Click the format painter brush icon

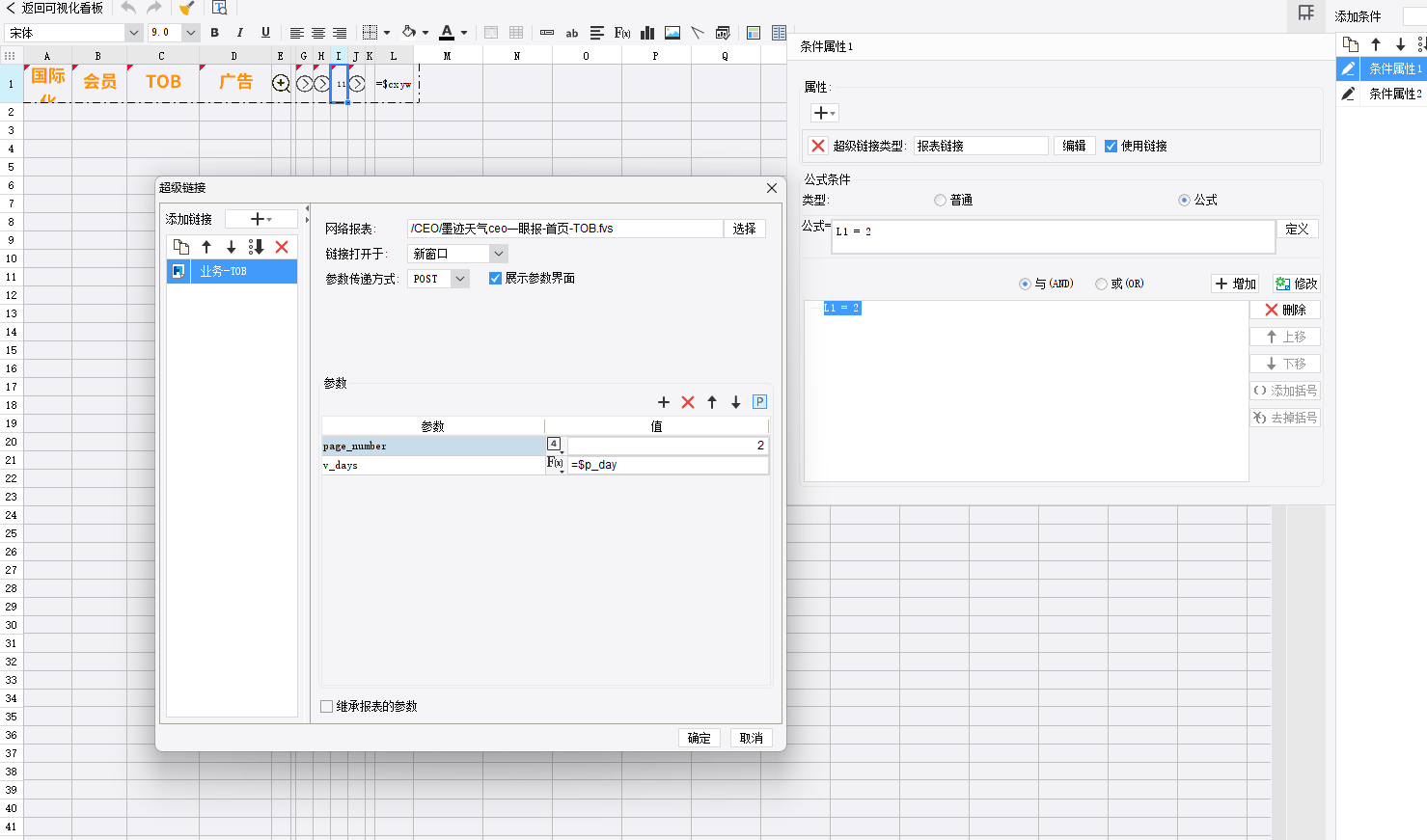pyautogui.click(x=187, y=8)
